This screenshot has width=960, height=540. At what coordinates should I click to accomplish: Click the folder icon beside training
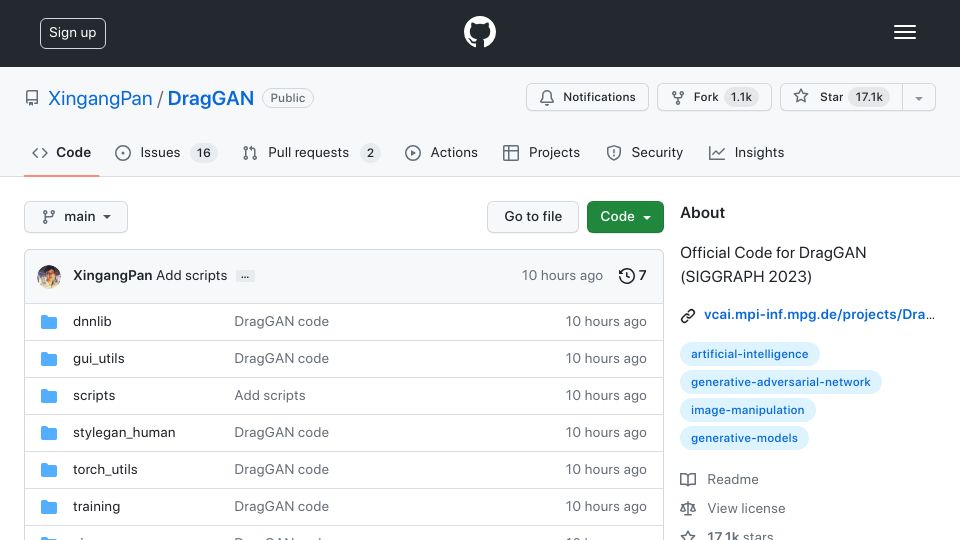pyautogui.click(x=49, y=507)
